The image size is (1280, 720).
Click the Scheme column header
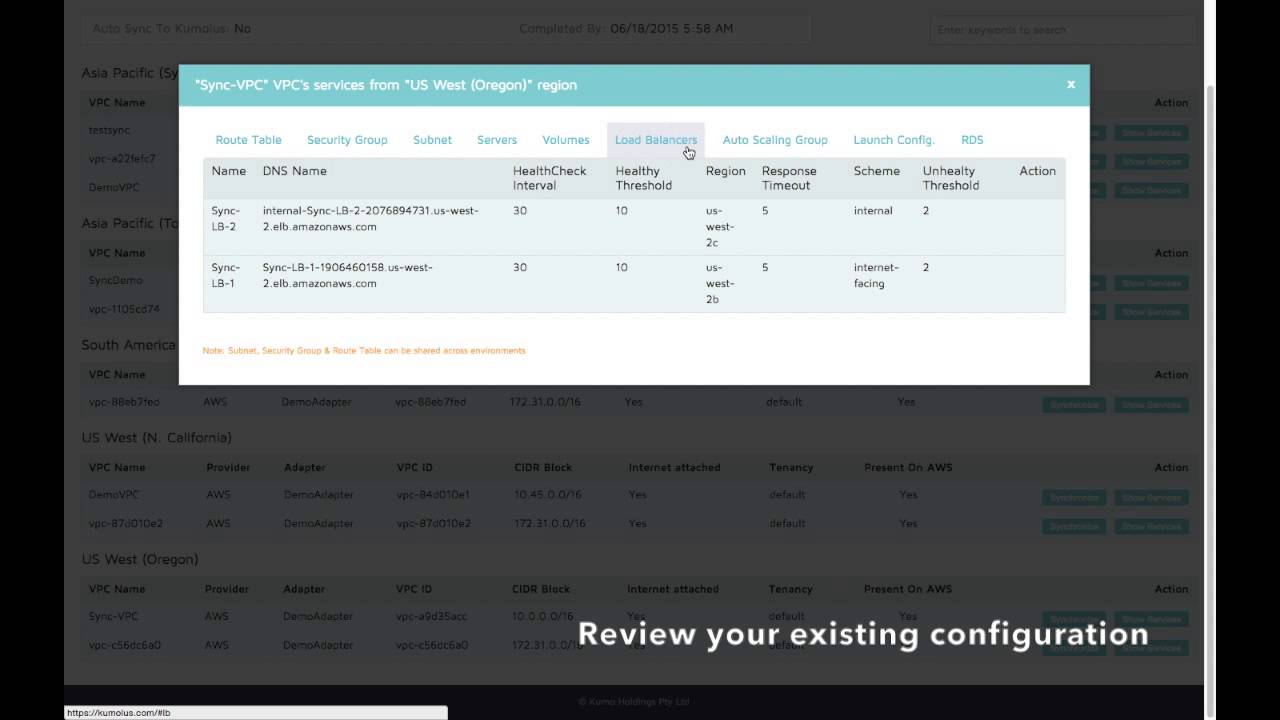click(x=876, y=171)
